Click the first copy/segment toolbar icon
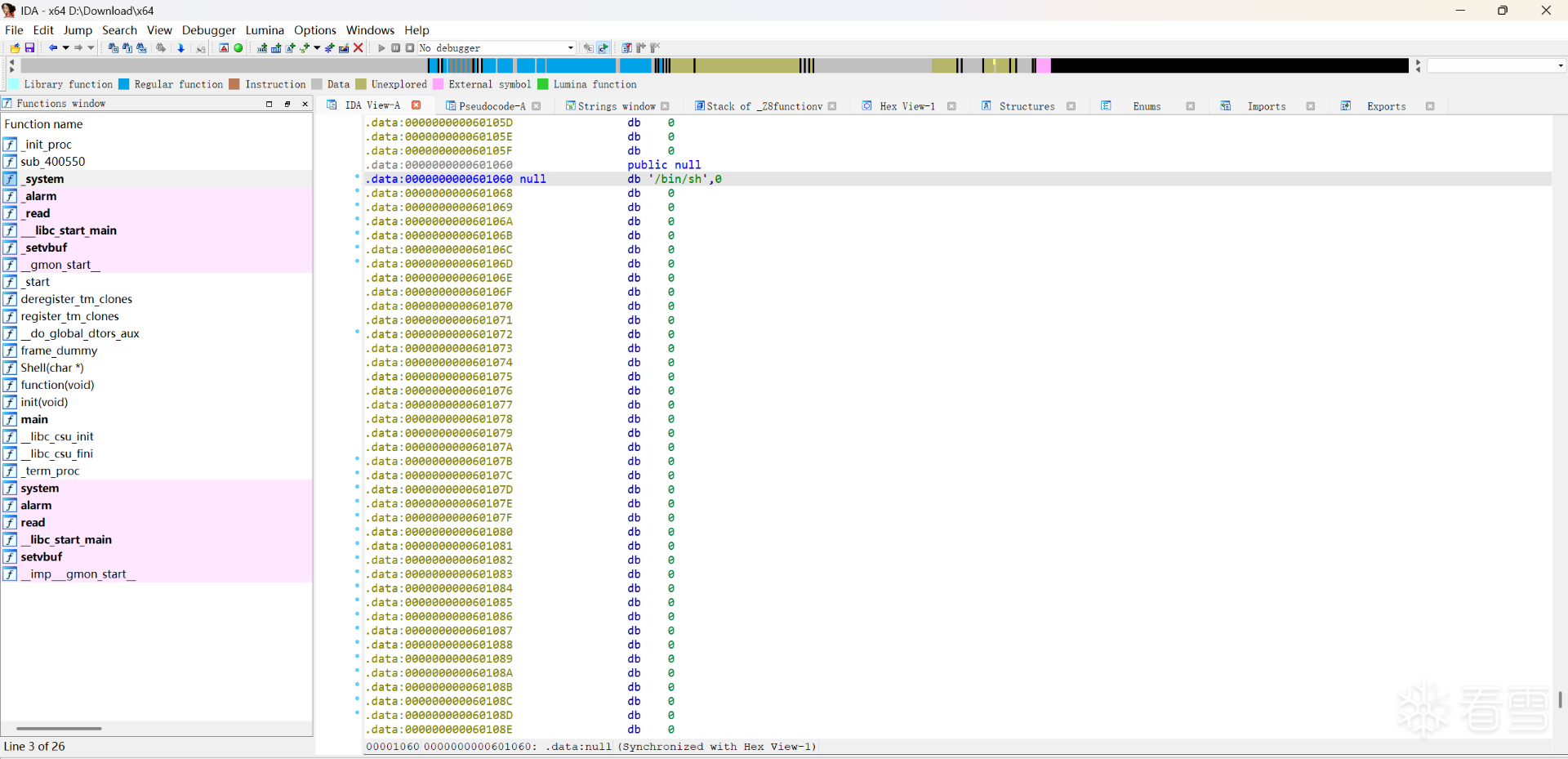1568x759 pixels. (114, 48)
